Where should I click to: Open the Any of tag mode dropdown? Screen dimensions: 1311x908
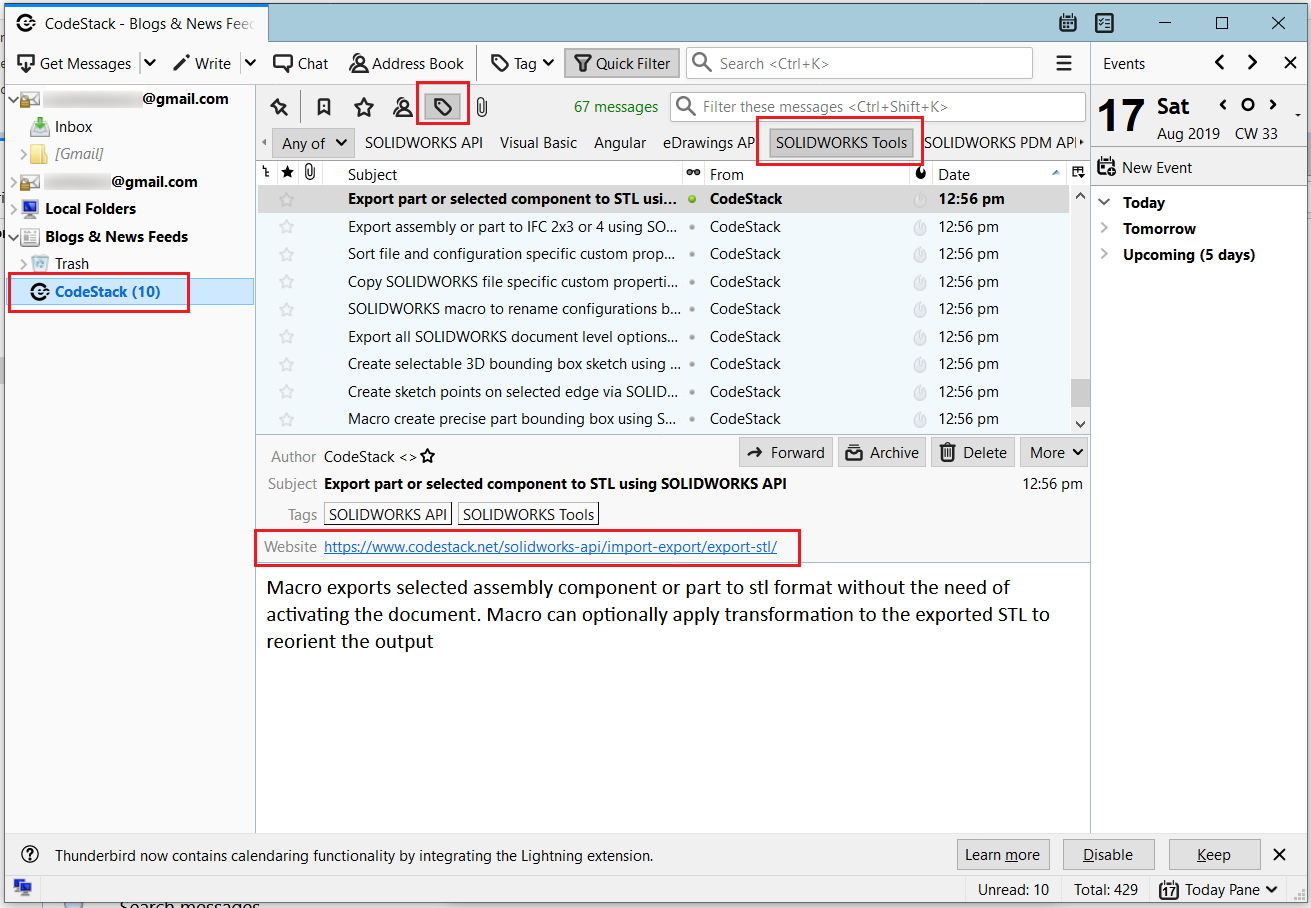314,143
